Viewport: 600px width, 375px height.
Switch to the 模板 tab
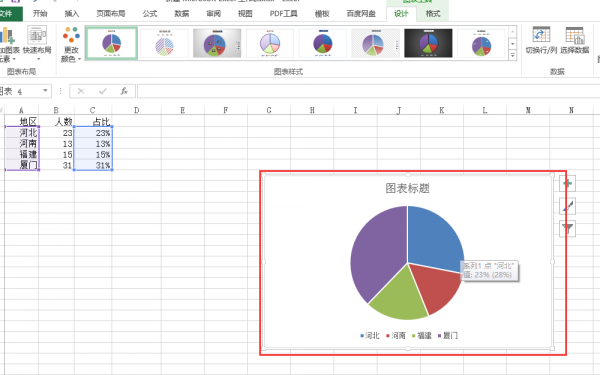pos(322,14)
